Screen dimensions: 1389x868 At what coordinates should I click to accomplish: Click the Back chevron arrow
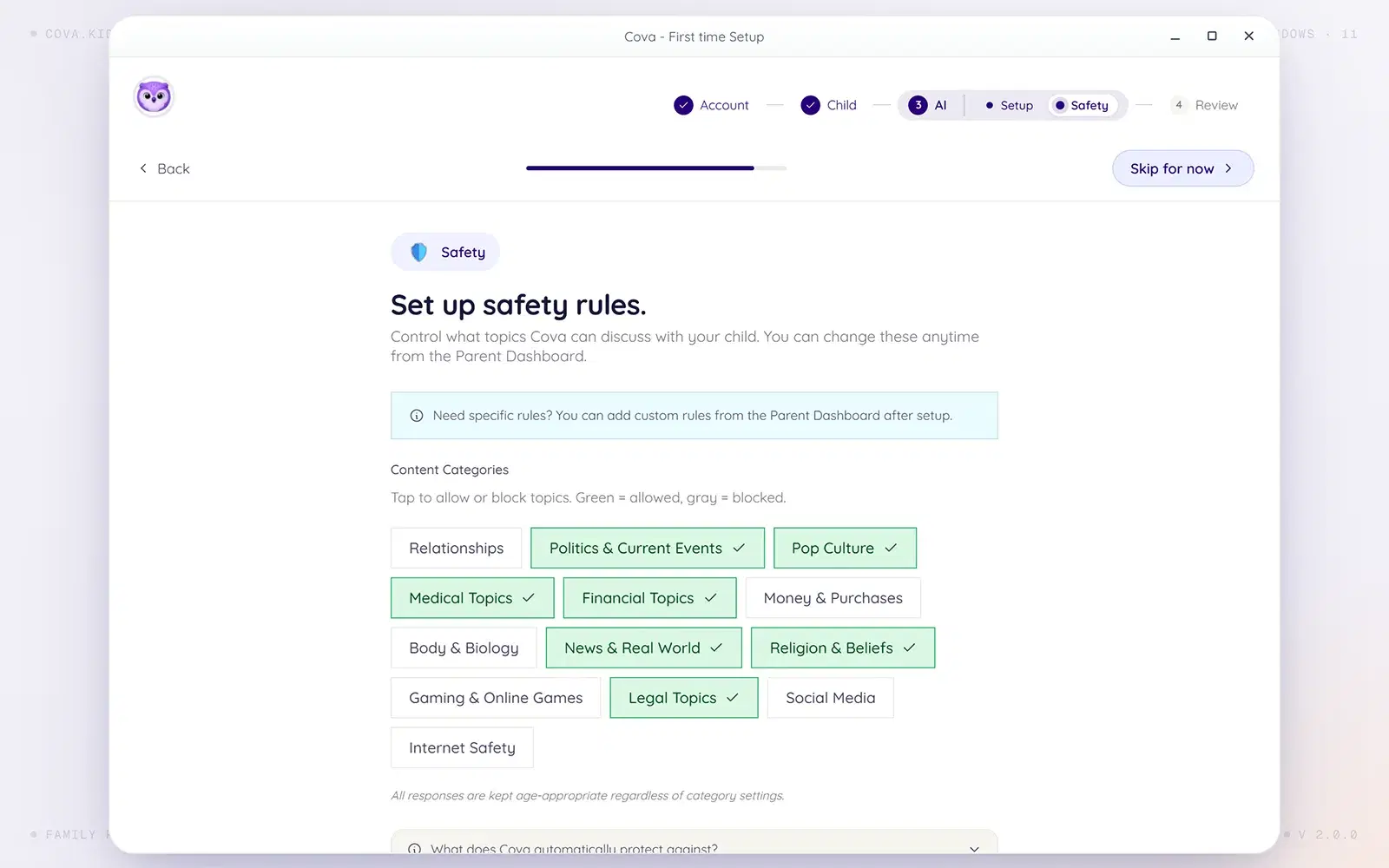(x=143, y=168)
